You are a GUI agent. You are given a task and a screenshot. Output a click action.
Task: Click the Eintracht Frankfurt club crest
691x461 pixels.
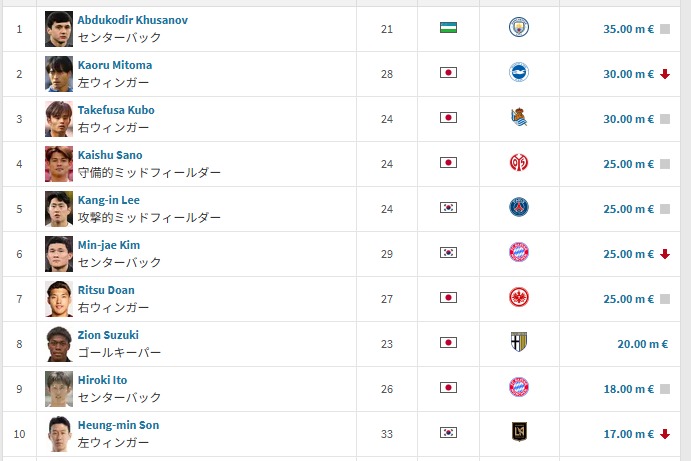[518, 298]
